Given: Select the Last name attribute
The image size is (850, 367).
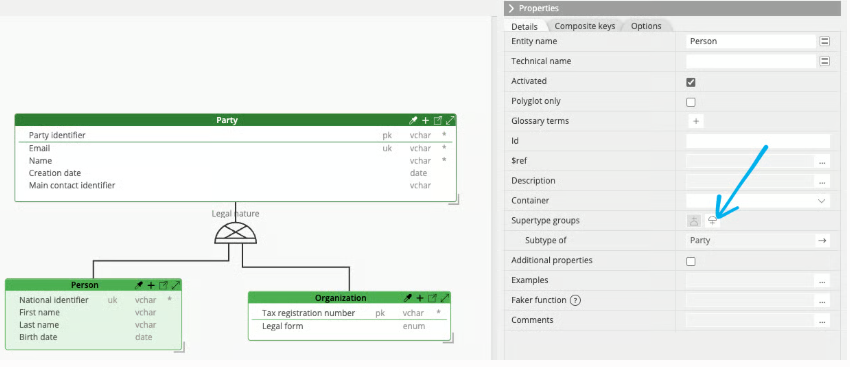Looking at the screenshot, I should coord(39,325).
